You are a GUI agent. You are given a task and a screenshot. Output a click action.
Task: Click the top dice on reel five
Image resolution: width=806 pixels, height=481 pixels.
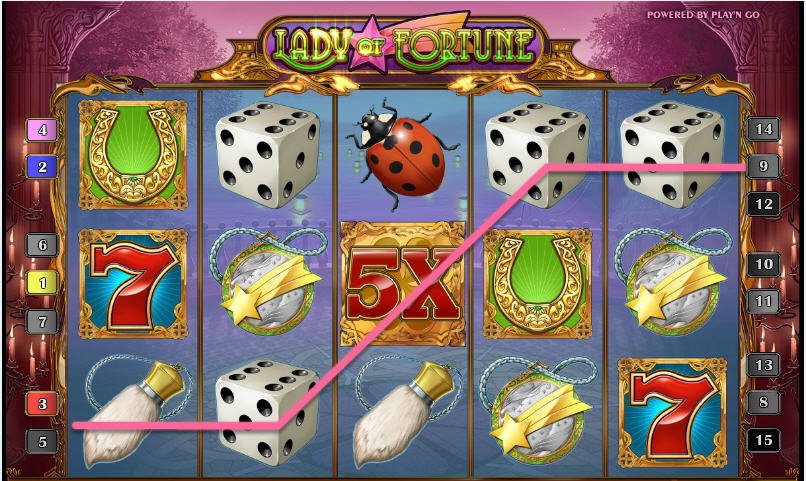[672, 154]
